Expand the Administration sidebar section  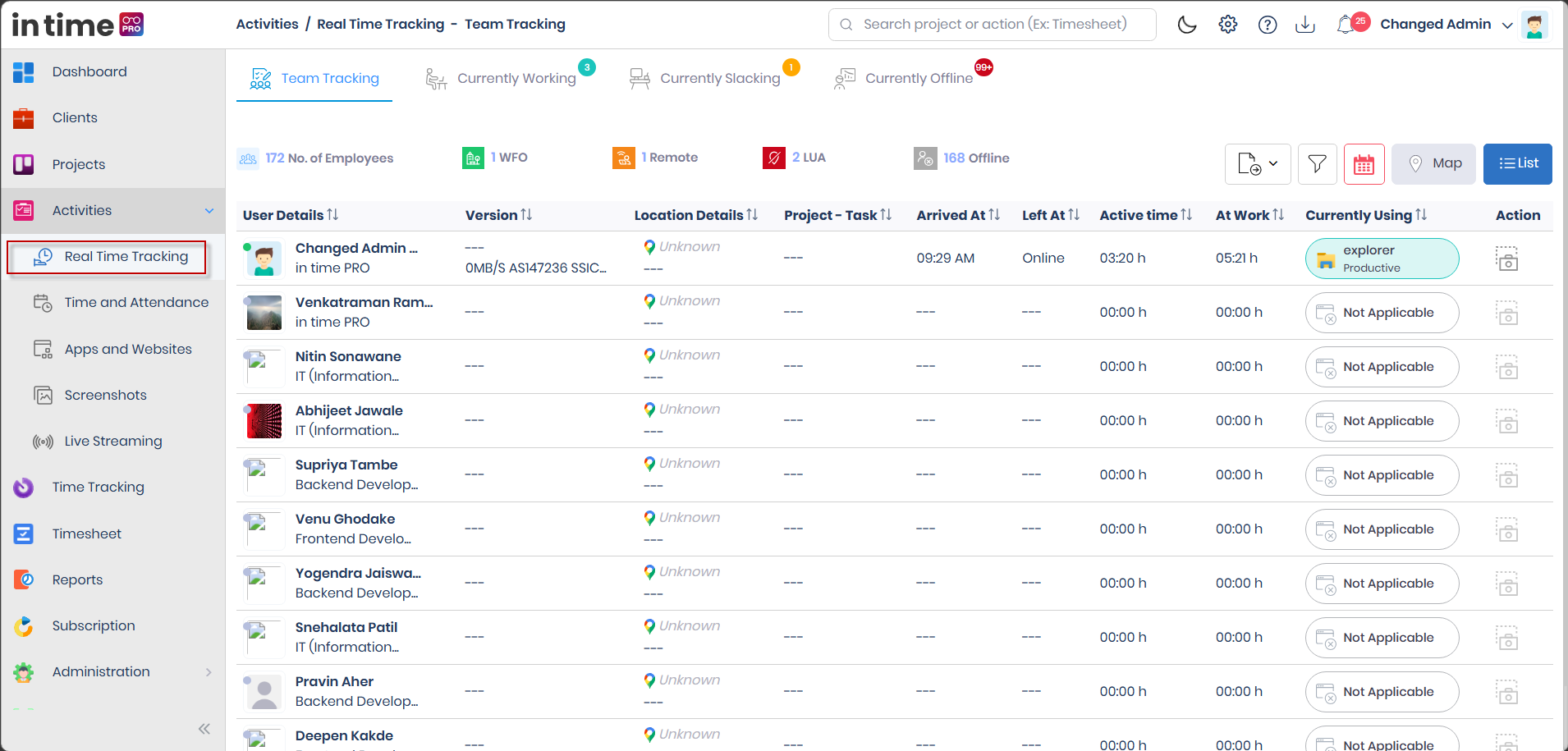(209, 672)
